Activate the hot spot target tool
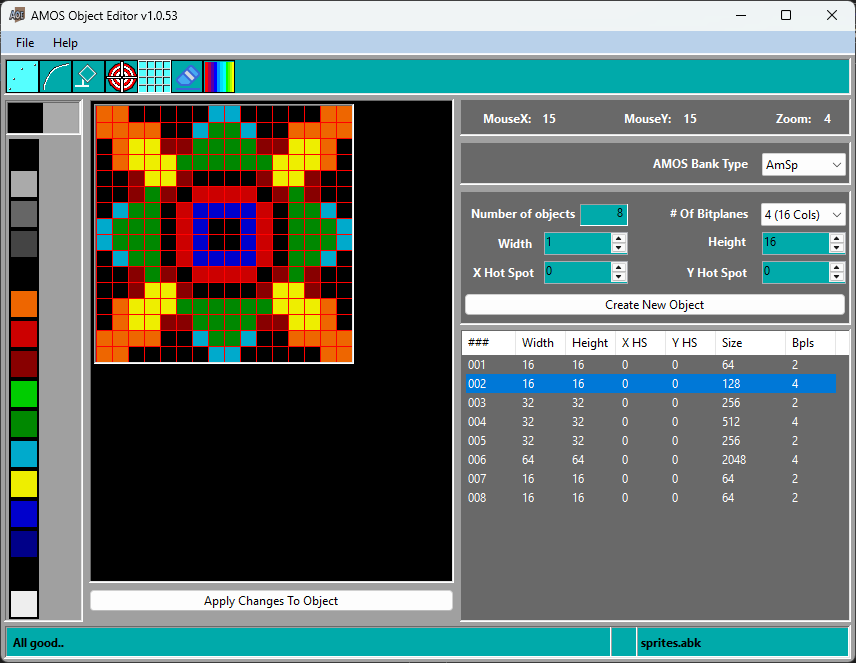 click(121, 76)
